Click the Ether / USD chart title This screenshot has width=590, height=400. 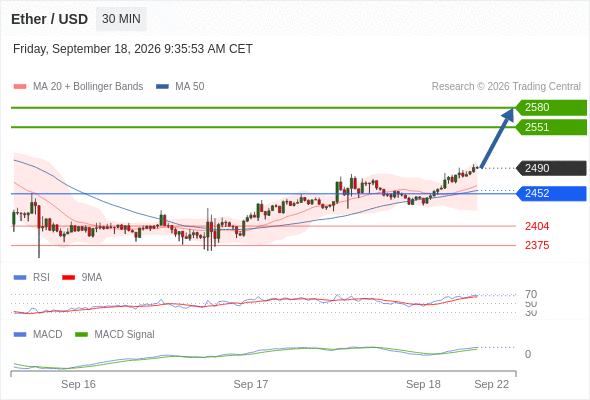point(49,19)
